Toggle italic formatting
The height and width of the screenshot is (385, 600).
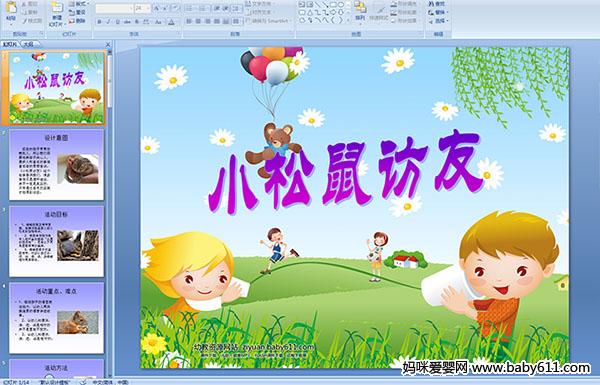108,22
